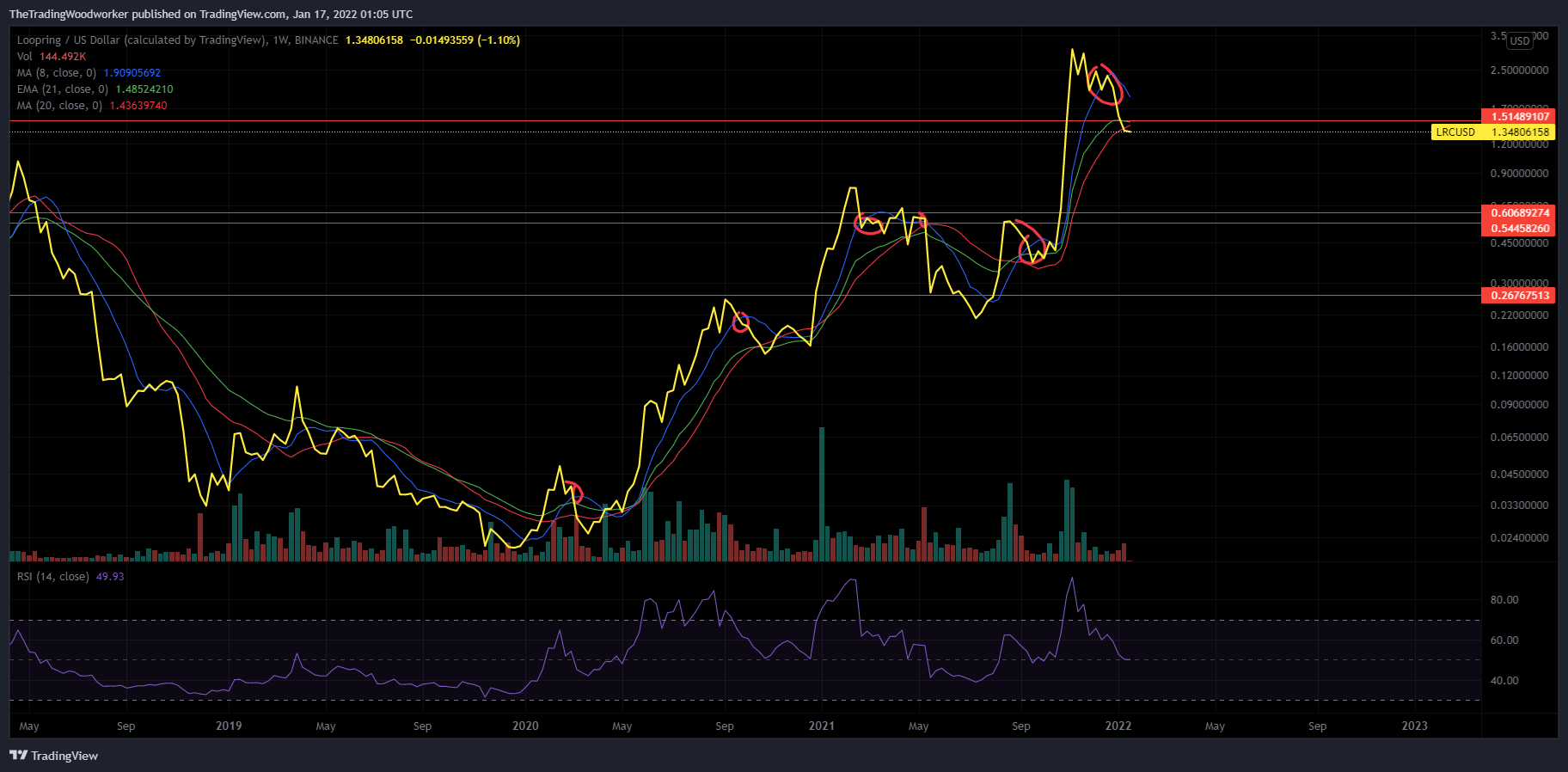Image resolution: width=1568 pixels, height=772 pixels.
Task: Click the 2.50000000 price scale value
Action: (1519, 70)
